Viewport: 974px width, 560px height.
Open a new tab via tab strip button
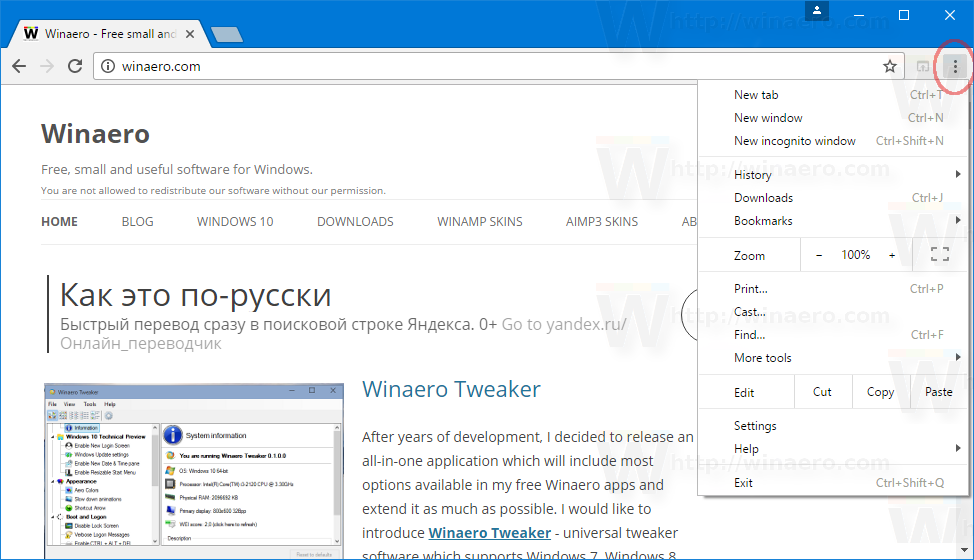(x=227, y=35)
